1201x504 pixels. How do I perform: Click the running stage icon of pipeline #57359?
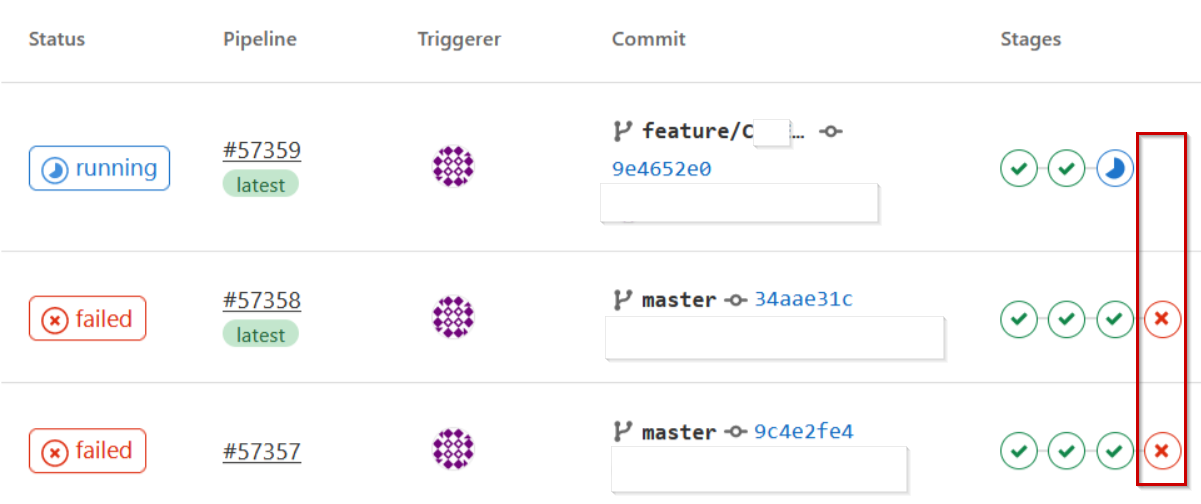click(x=1114, y=168)
